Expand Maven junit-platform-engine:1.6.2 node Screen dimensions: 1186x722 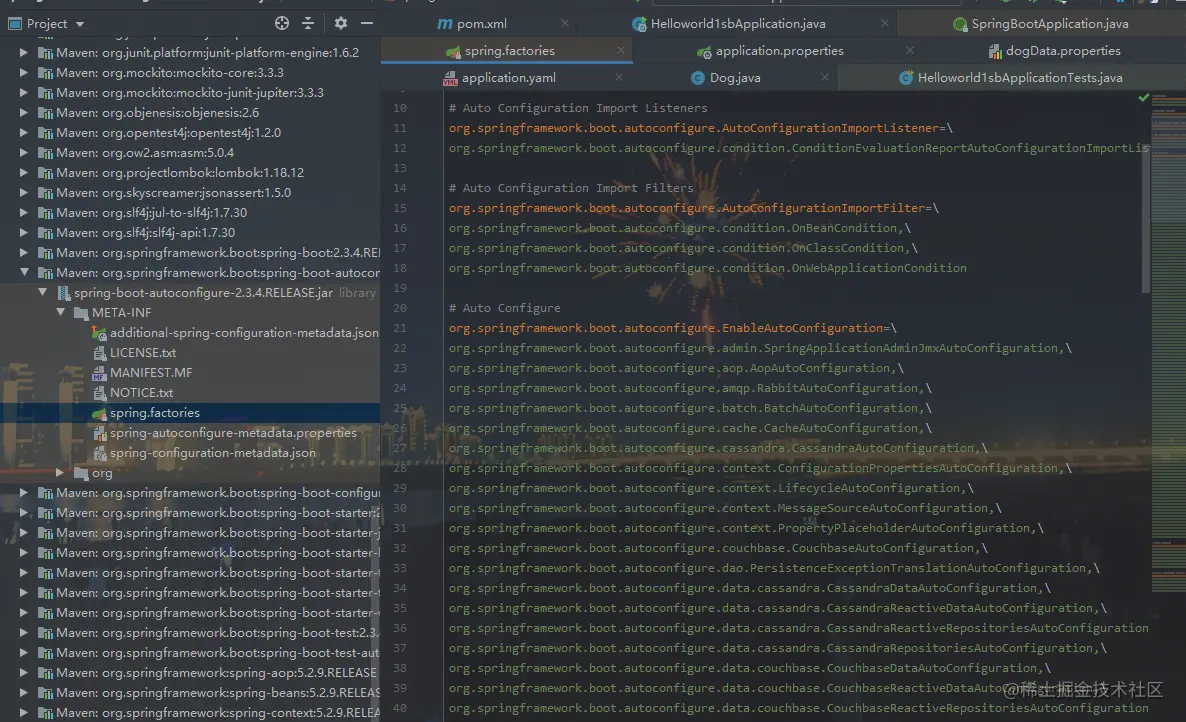point(23,52)
